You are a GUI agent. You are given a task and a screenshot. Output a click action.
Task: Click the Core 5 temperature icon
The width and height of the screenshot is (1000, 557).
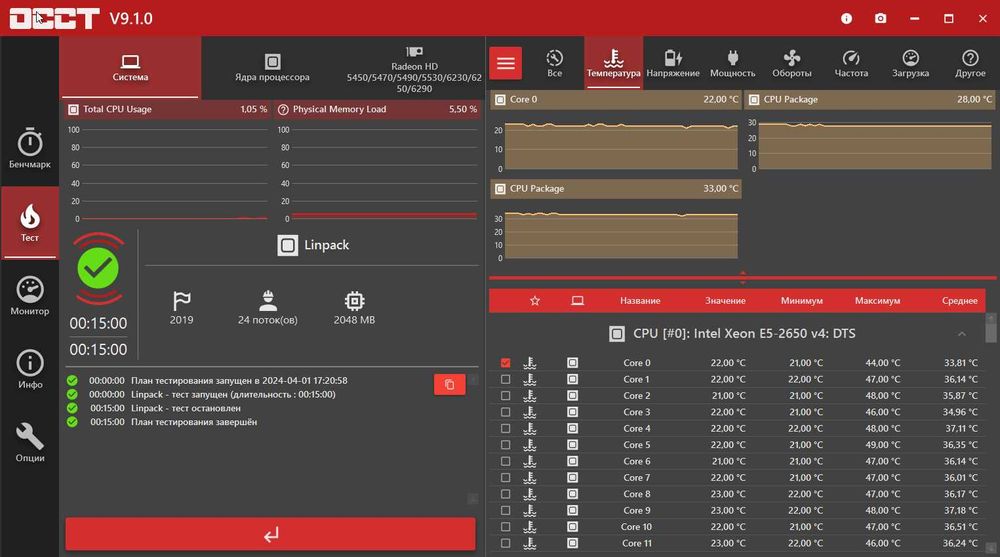coord(529,445)
